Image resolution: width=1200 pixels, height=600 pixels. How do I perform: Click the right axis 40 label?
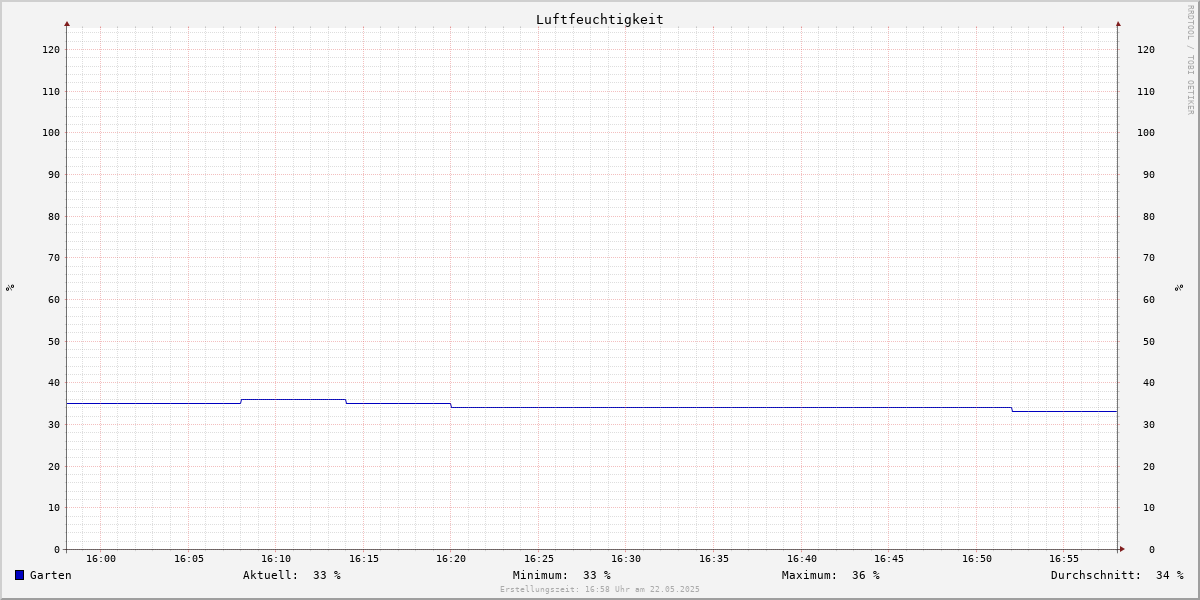tap(1149, 383)
